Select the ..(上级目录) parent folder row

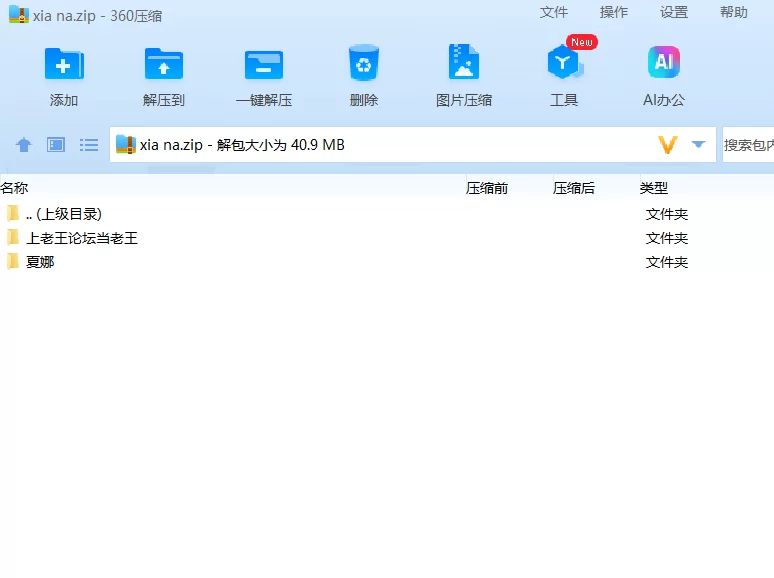(x=387, y=214)
